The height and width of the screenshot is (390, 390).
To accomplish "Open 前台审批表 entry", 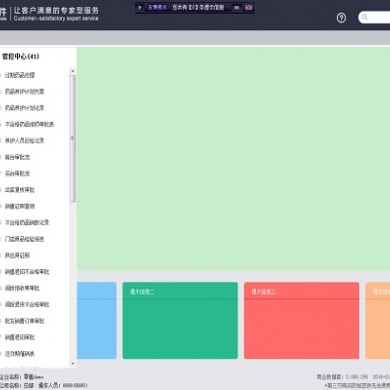I will [x=17, y=157].
